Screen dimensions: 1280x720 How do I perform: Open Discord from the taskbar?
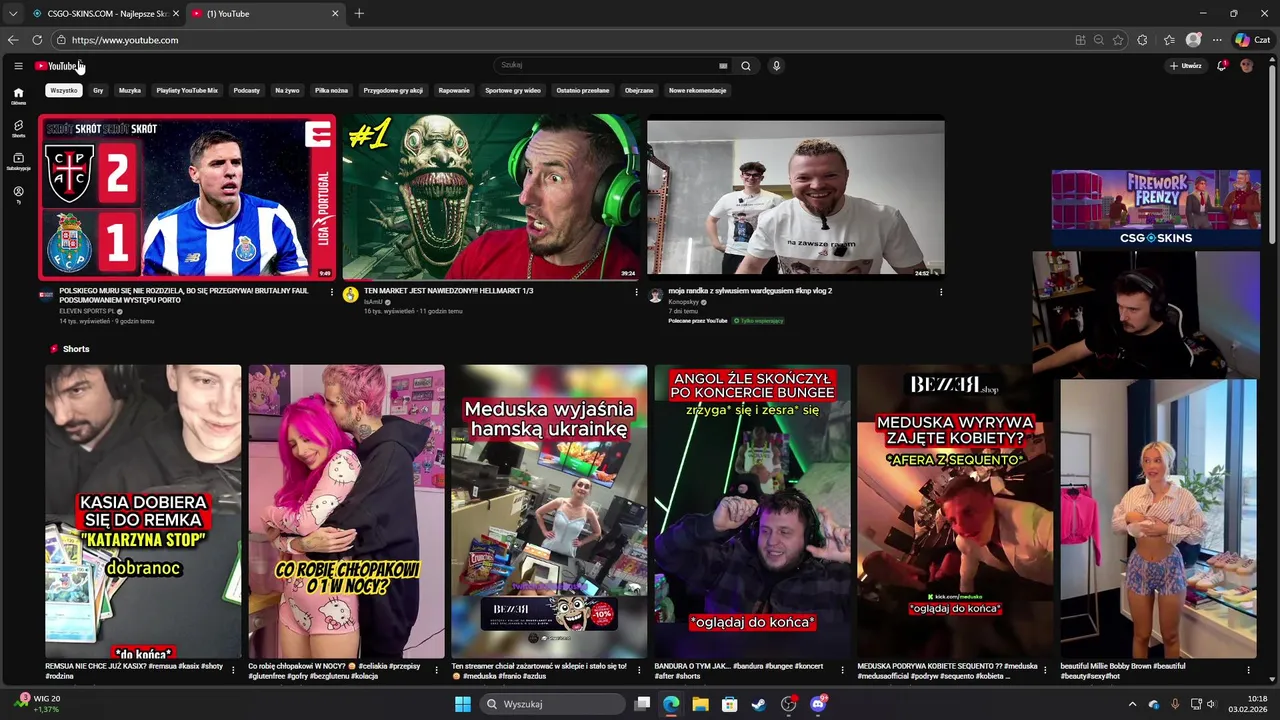click(818, 704)
